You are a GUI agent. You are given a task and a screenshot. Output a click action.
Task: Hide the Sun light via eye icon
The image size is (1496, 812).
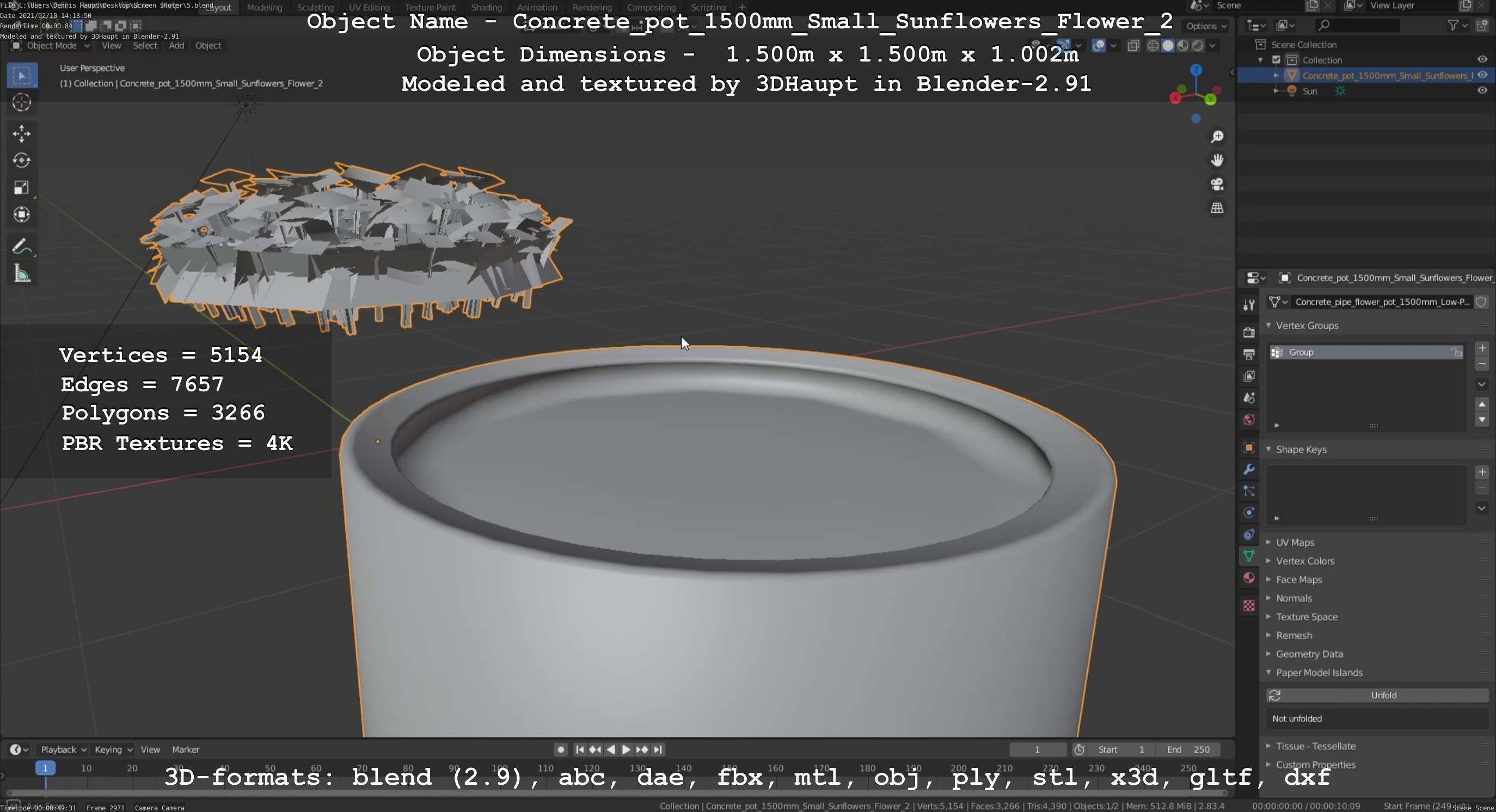(x=1481, y=90)
